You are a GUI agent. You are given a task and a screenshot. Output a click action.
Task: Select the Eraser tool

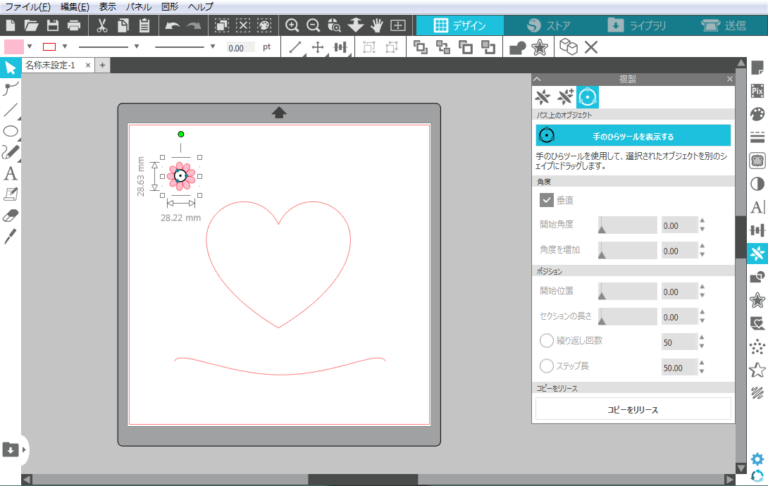[x=10, y=216]
